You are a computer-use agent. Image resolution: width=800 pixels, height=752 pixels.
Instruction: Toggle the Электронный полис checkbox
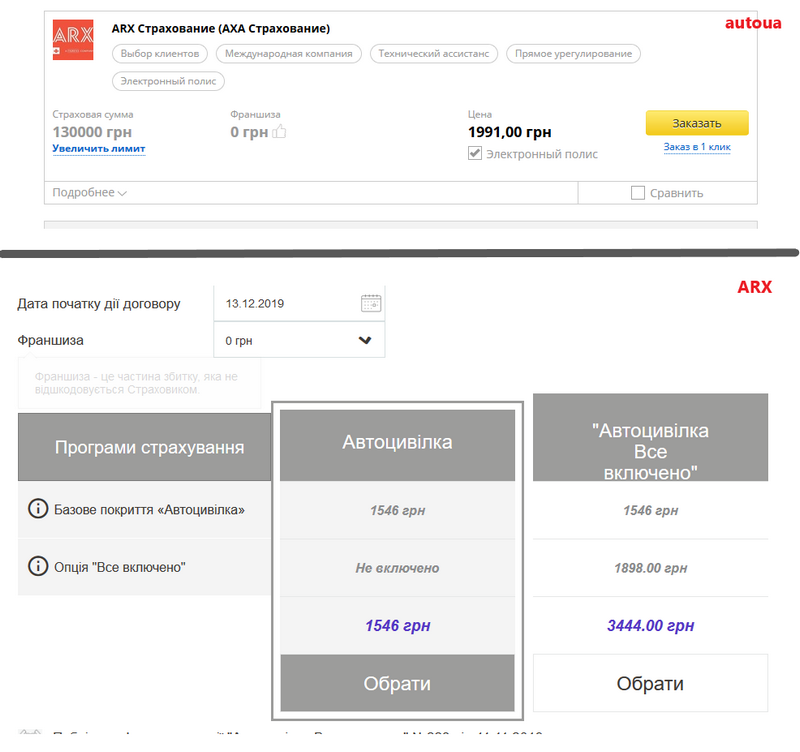475,154
